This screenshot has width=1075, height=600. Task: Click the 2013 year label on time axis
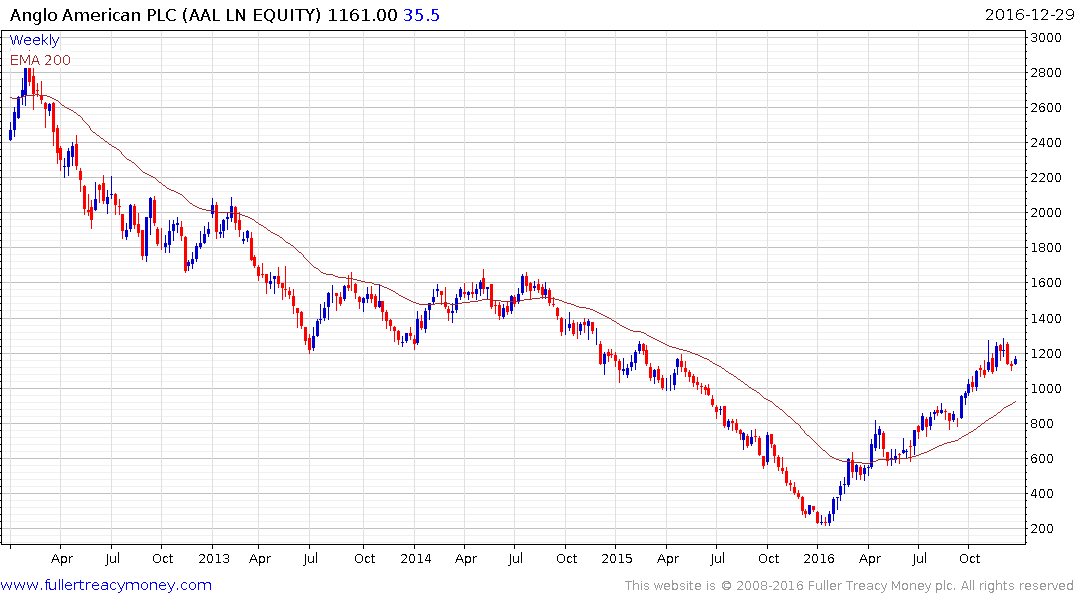[214, 559]
